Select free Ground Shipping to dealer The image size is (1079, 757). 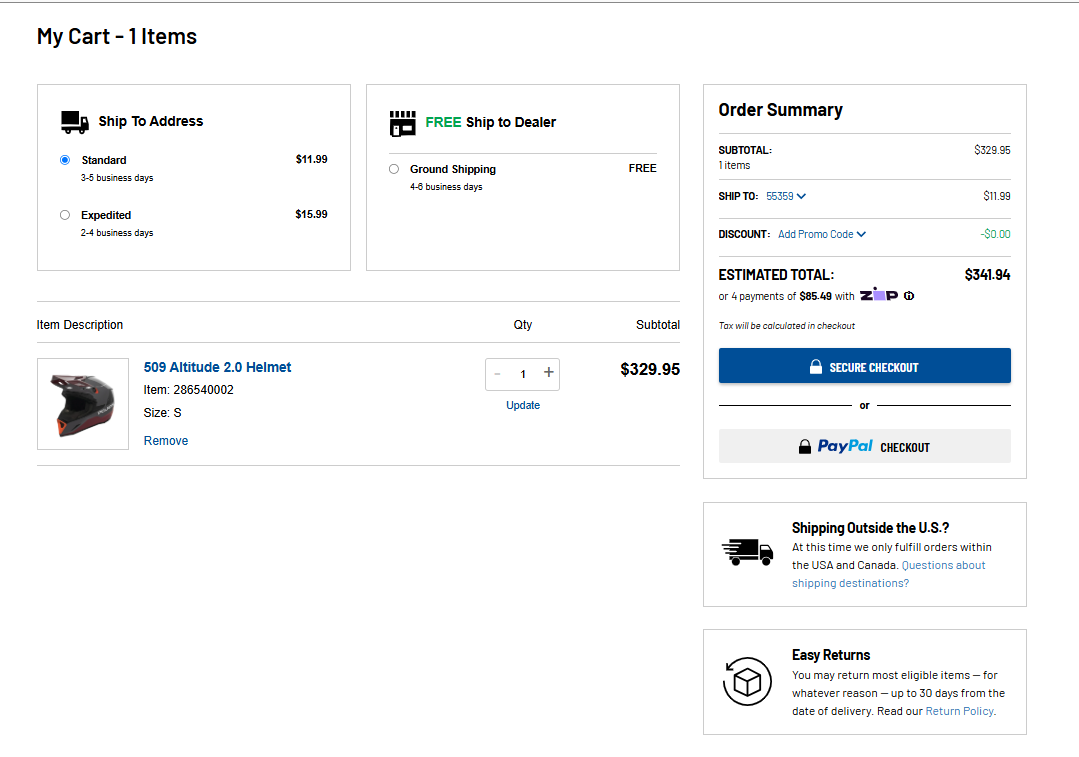point(394,169)
